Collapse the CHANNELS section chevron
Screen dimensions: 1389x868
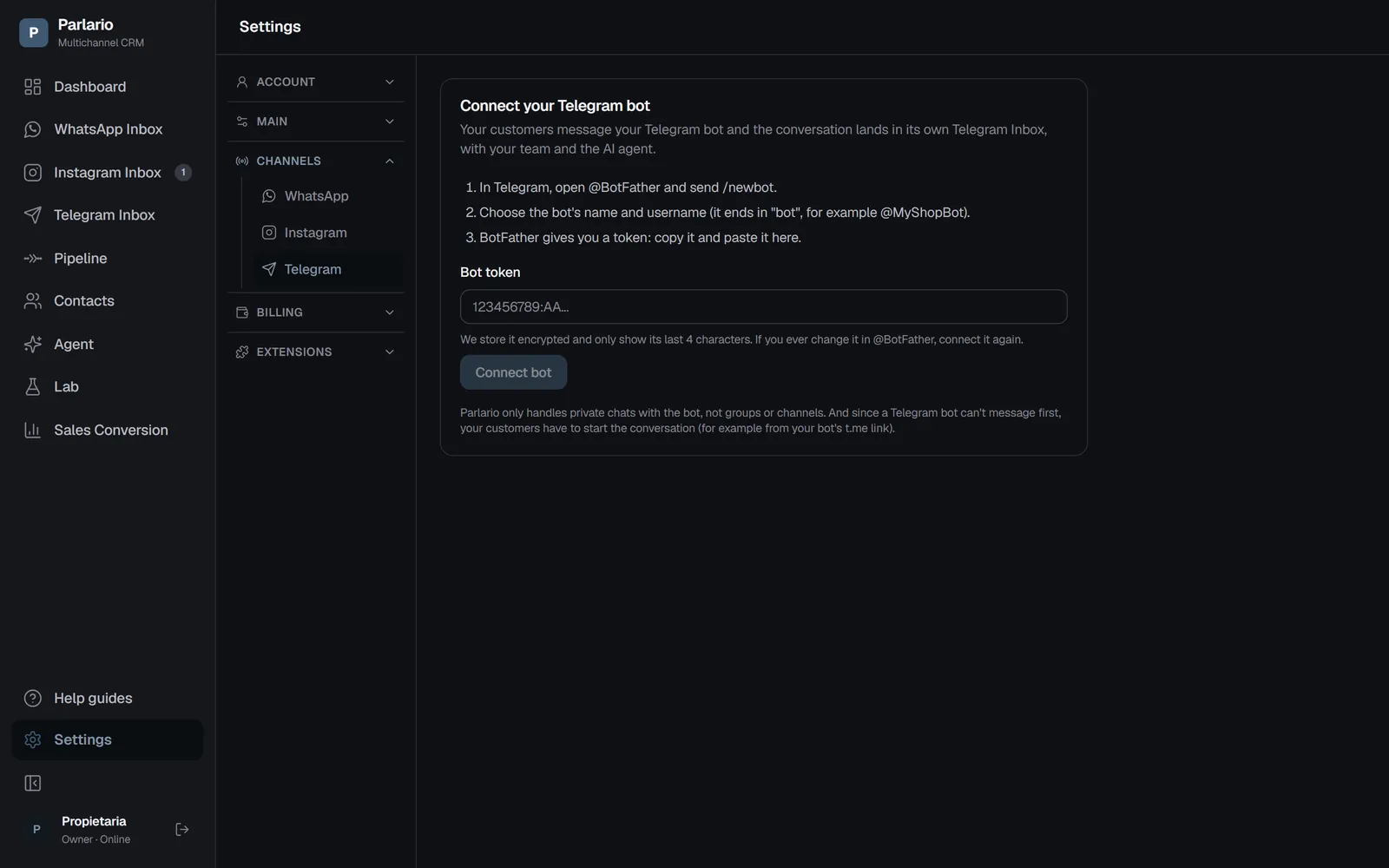[x=390, y=161]
